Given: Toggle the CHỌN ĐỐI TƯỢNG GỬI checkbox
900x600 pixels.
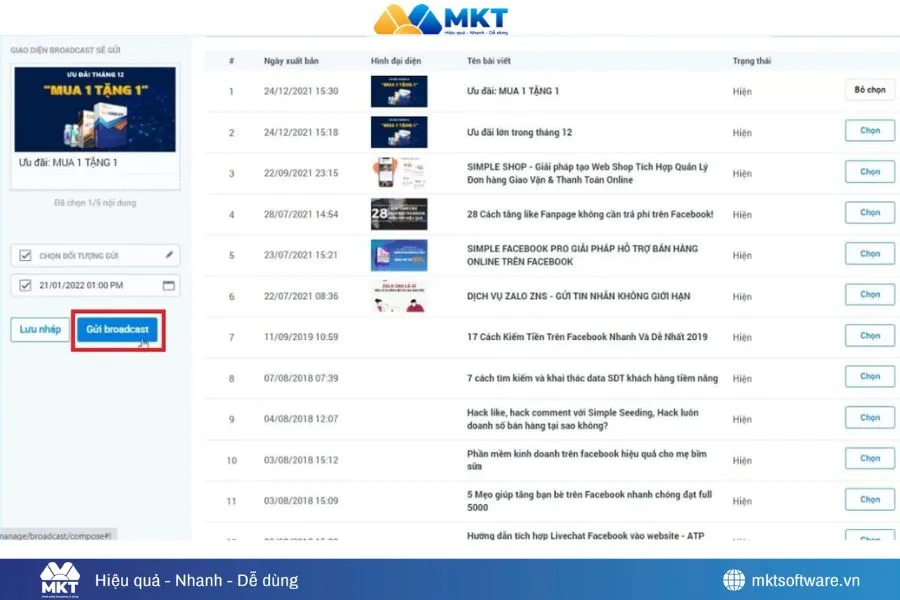Looking at the screenshot, I should pyautogui.click(x=25, y=255).
